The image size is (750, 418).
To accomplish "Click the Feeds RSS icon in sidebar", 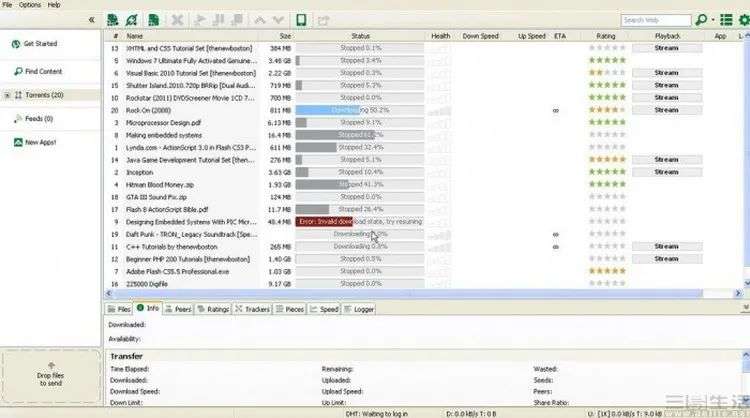I will pyautogui.click(x=18, y=119).
